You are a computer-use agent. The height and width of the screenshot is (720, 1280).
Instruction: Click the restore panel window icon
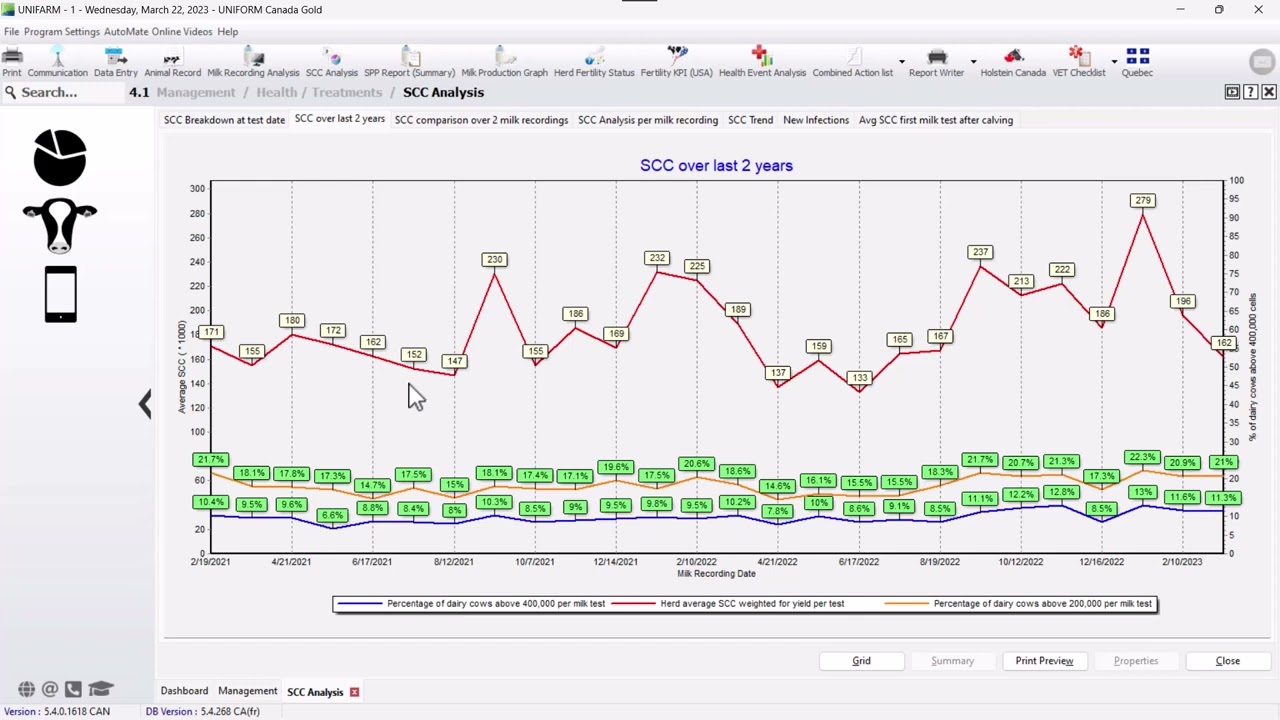point(1232,92)
